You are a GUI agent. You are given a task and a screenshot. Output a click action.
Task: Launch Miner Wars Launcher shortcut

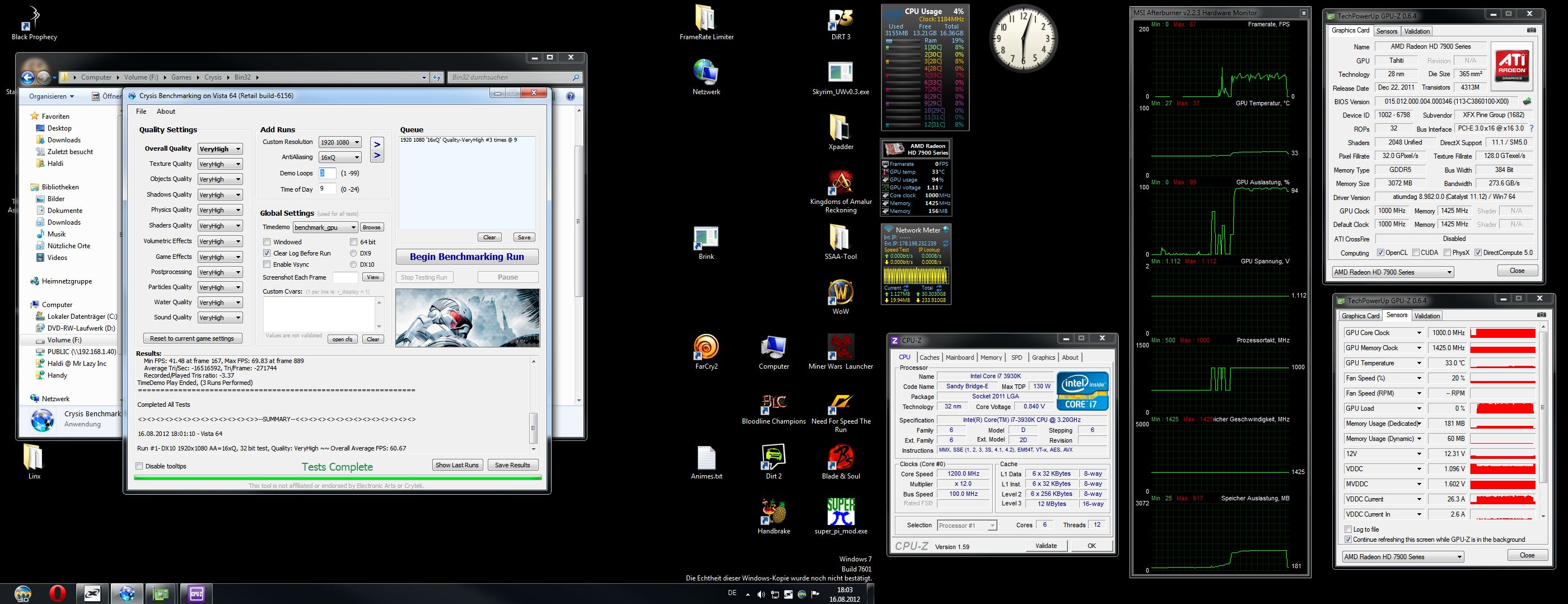click(841, 351)
